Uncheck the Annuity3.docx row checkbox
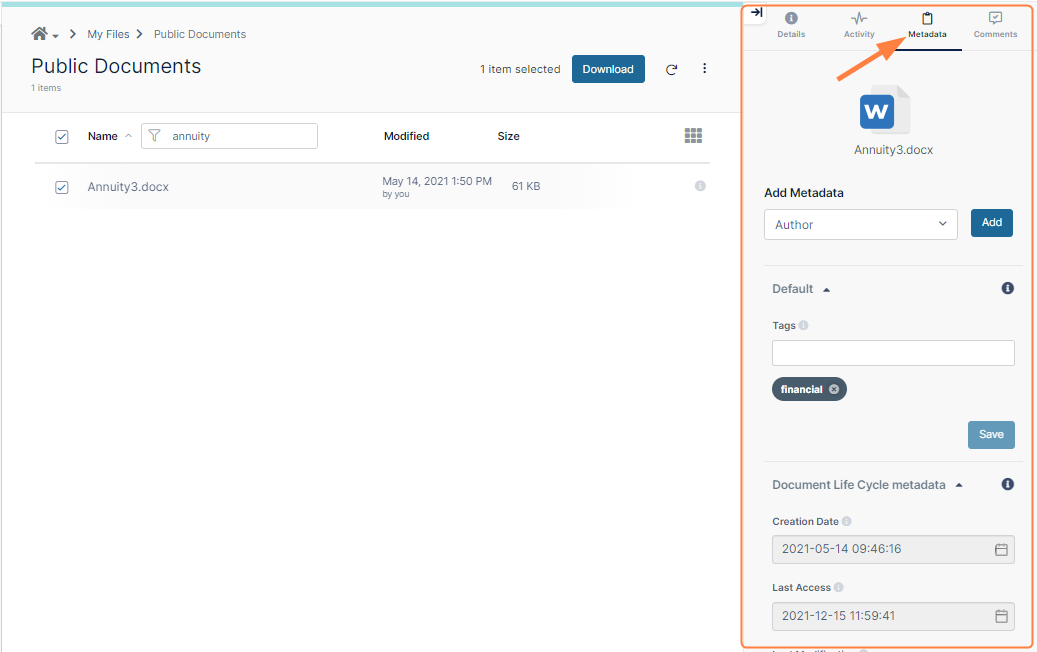 pos(61,187)
